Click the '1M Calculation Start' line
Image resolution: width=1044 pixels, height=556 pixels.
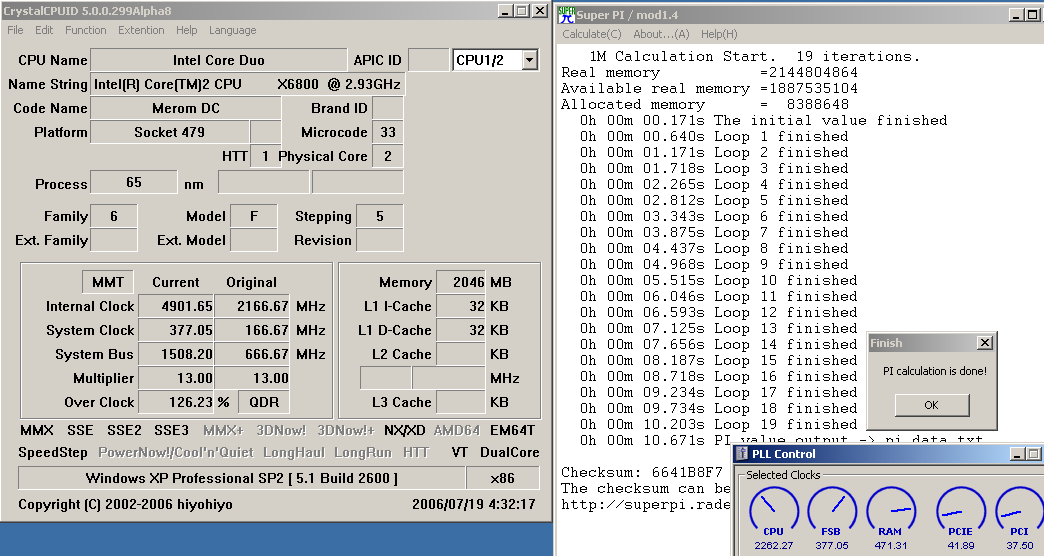point(754,57)
